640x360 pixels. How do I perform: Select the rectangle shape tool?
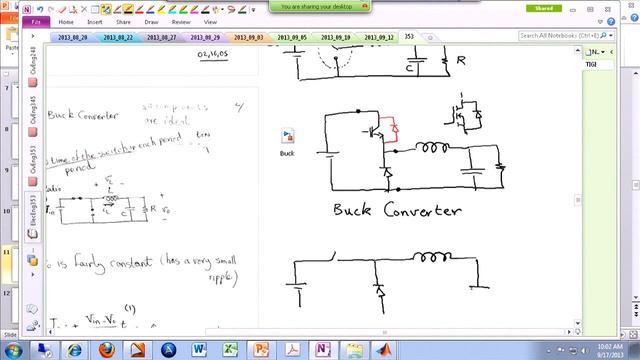point(95,9)
